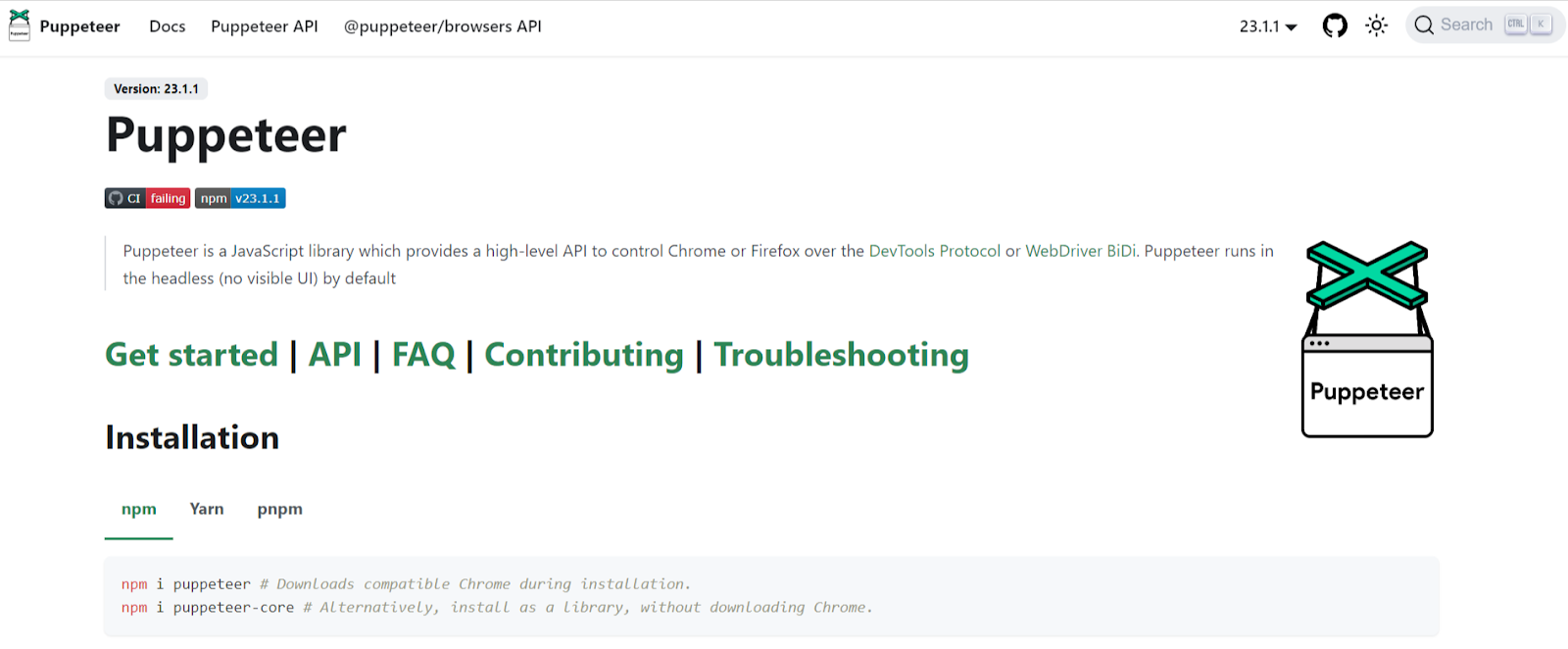Click the search magnifier icon
The height and width of the screenshot is (649, 1568).
point(1424,25)
